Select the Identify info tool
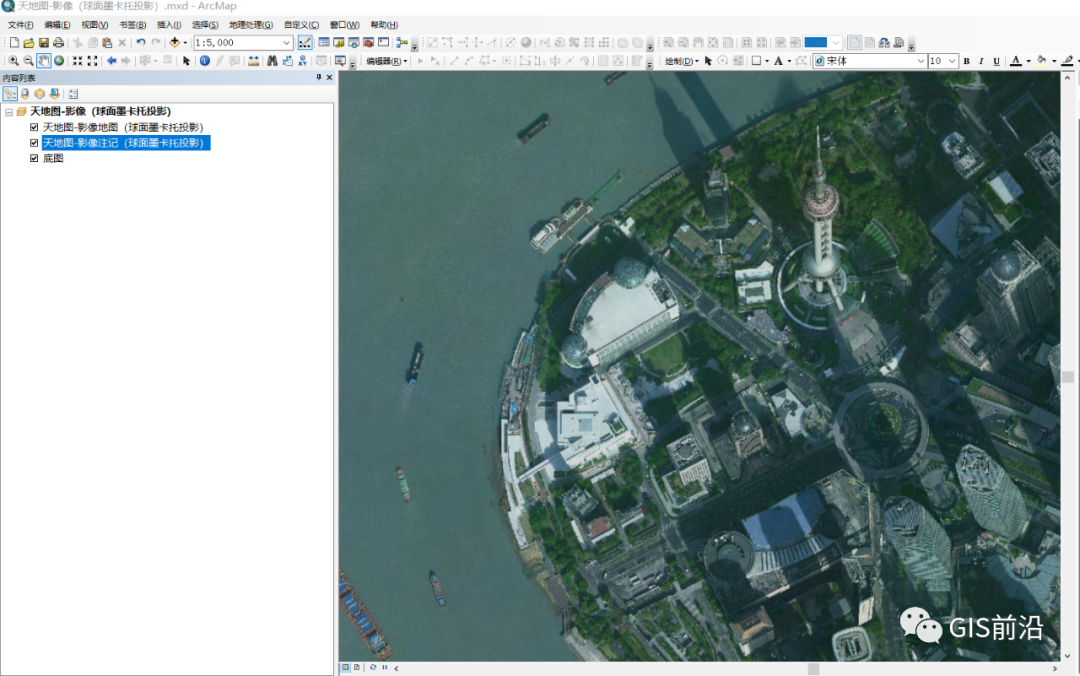Image resolution: width=1080 pixels, height=676 pixels. 204,61
